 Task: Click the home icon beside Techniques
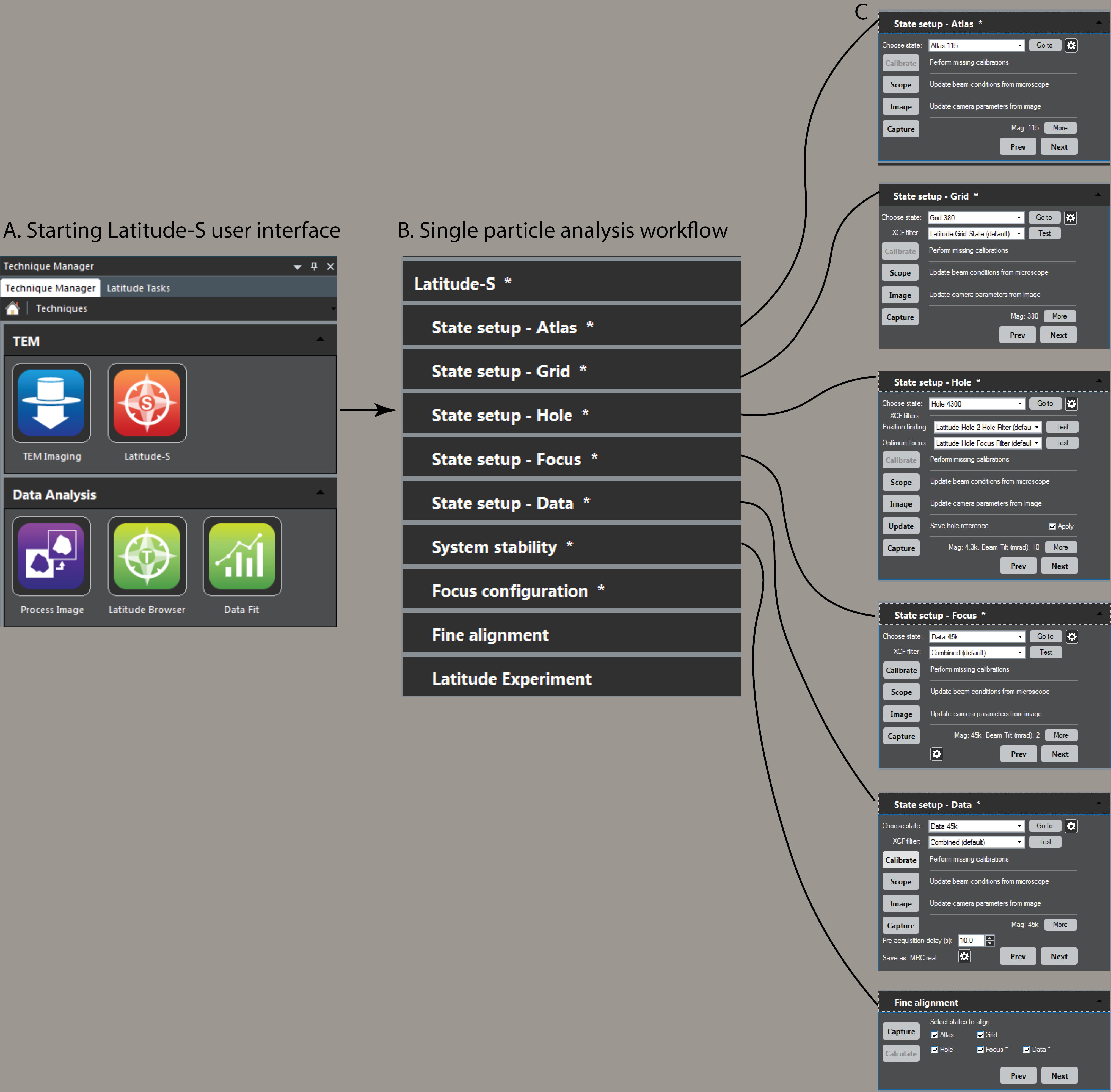tap(13, 308)
